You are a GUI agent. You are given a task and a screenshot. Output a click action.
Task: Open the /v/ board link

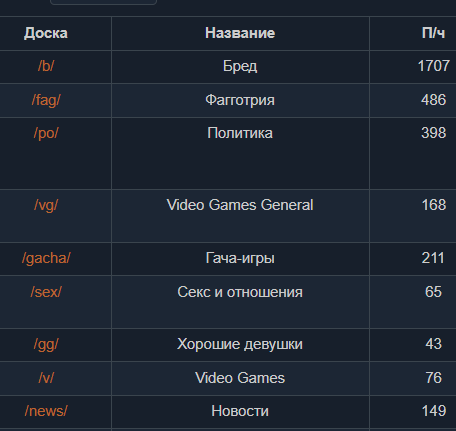(46, 378)
